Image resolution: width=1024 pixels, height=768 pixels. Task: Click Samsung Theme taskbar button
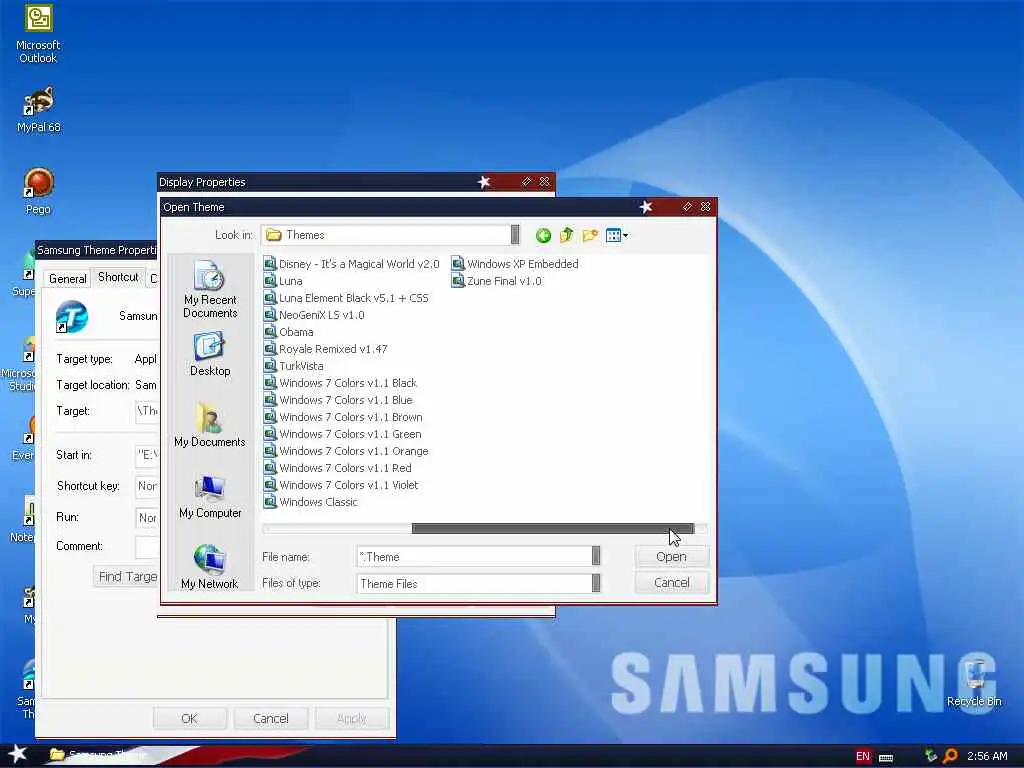pyautogui.click(x=99, y=755)
